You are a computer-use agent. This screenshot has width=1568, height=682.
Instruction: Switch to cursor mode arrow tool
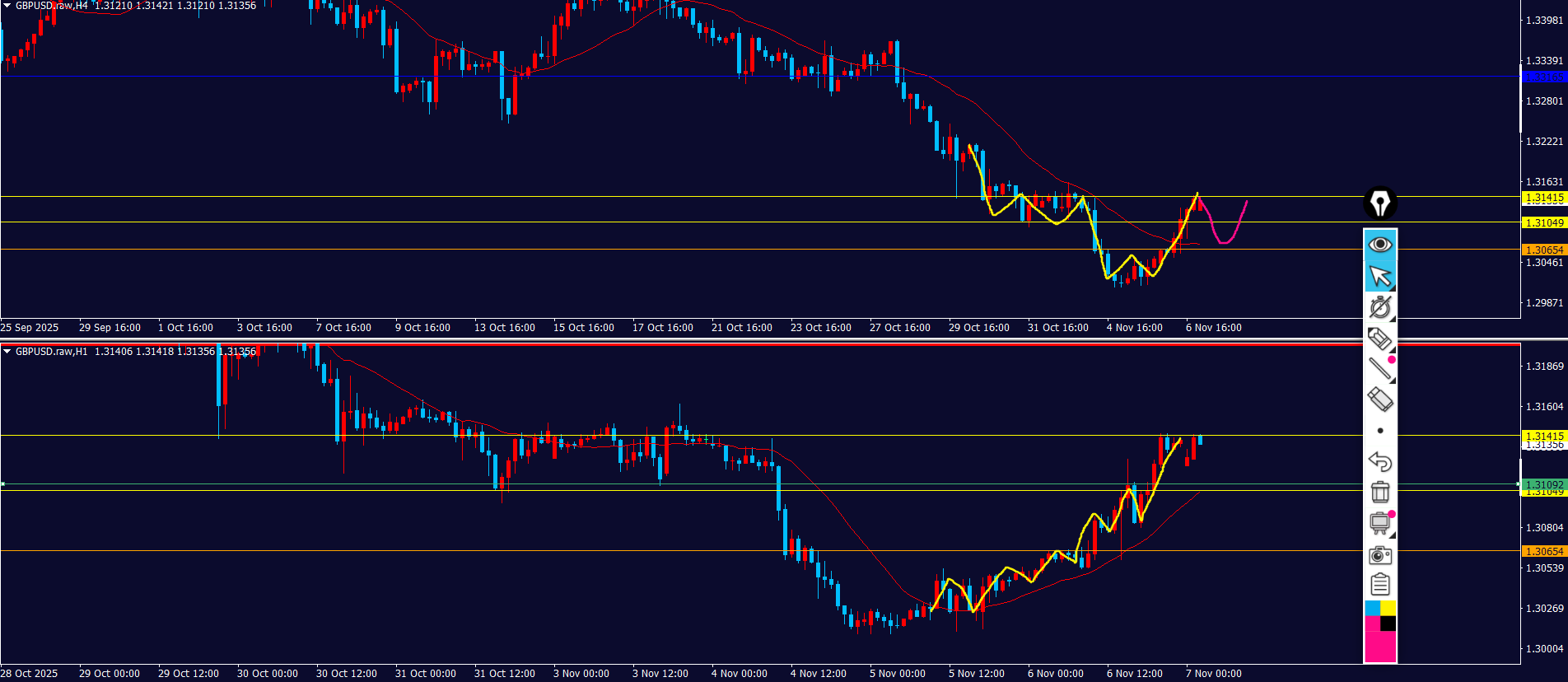click(1380, 276)
